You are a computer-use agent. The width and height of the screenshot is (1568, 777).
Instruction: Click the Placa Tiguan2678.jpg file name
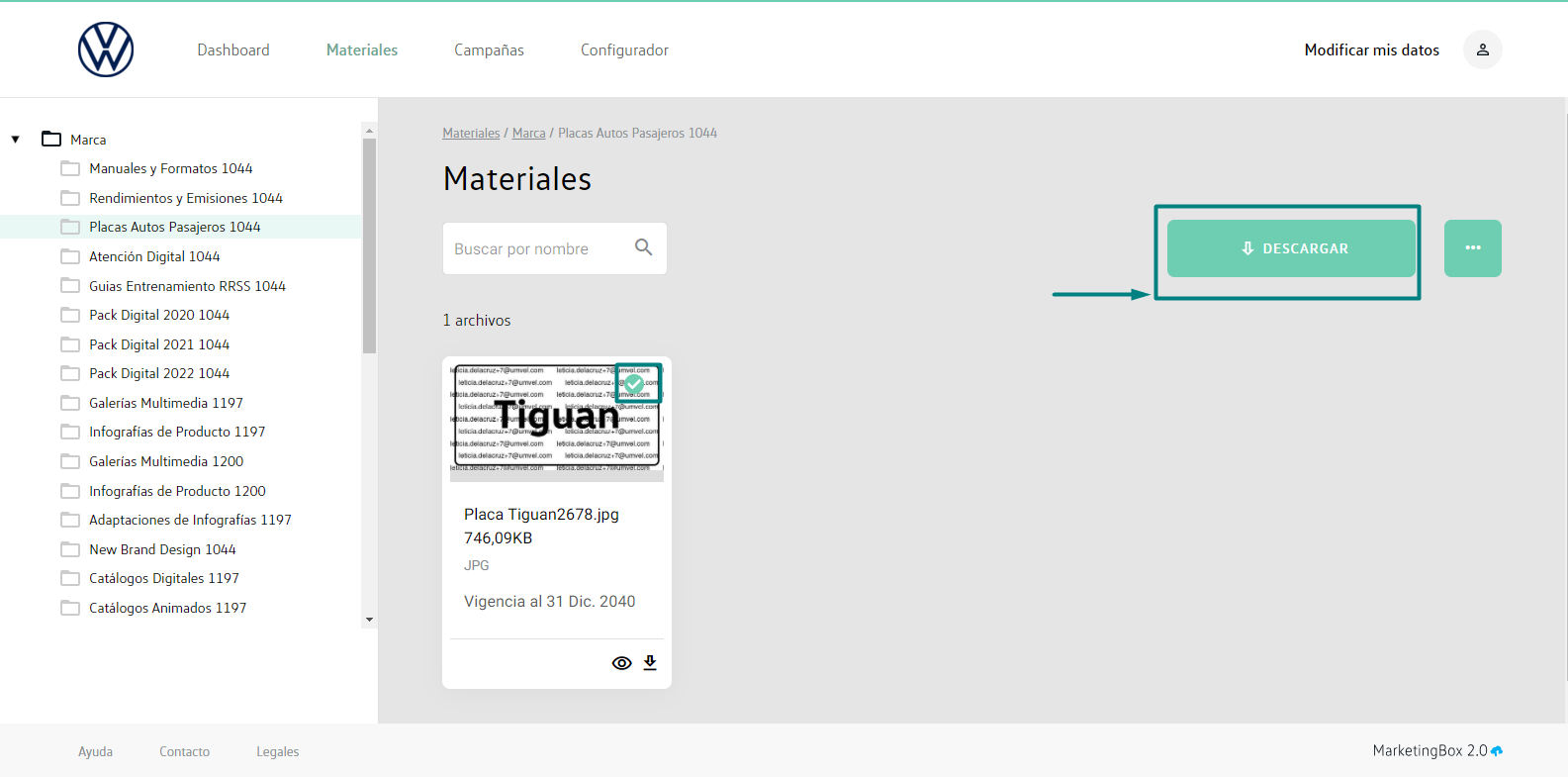click(541, 514)
